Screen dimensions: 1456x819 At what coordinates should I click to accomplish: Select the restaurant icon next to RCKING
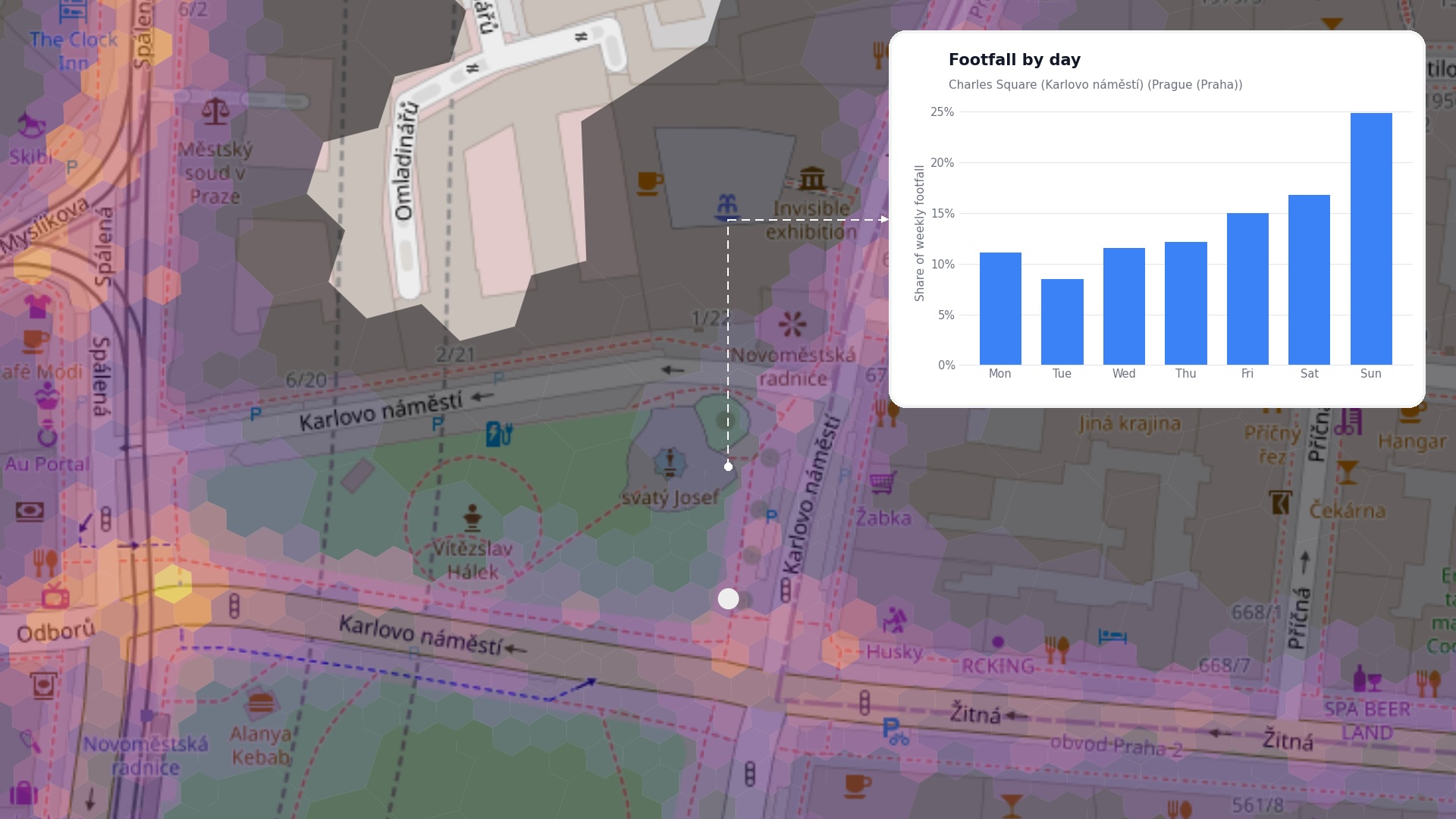tap(1056, 650)
